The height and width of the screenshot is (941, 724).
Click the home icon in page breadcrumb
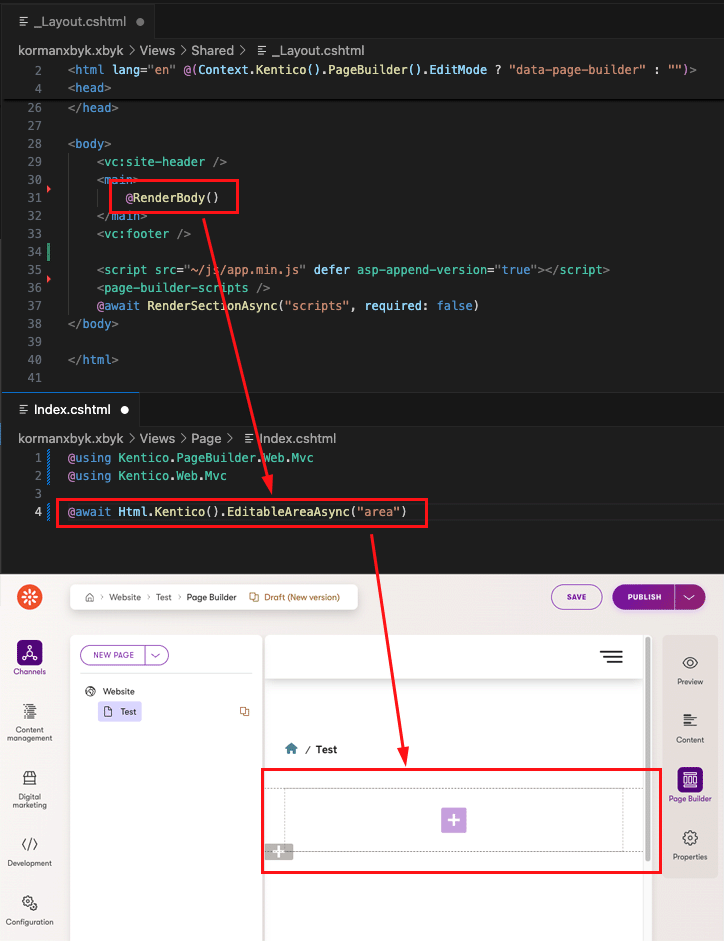tap(291, 749)
